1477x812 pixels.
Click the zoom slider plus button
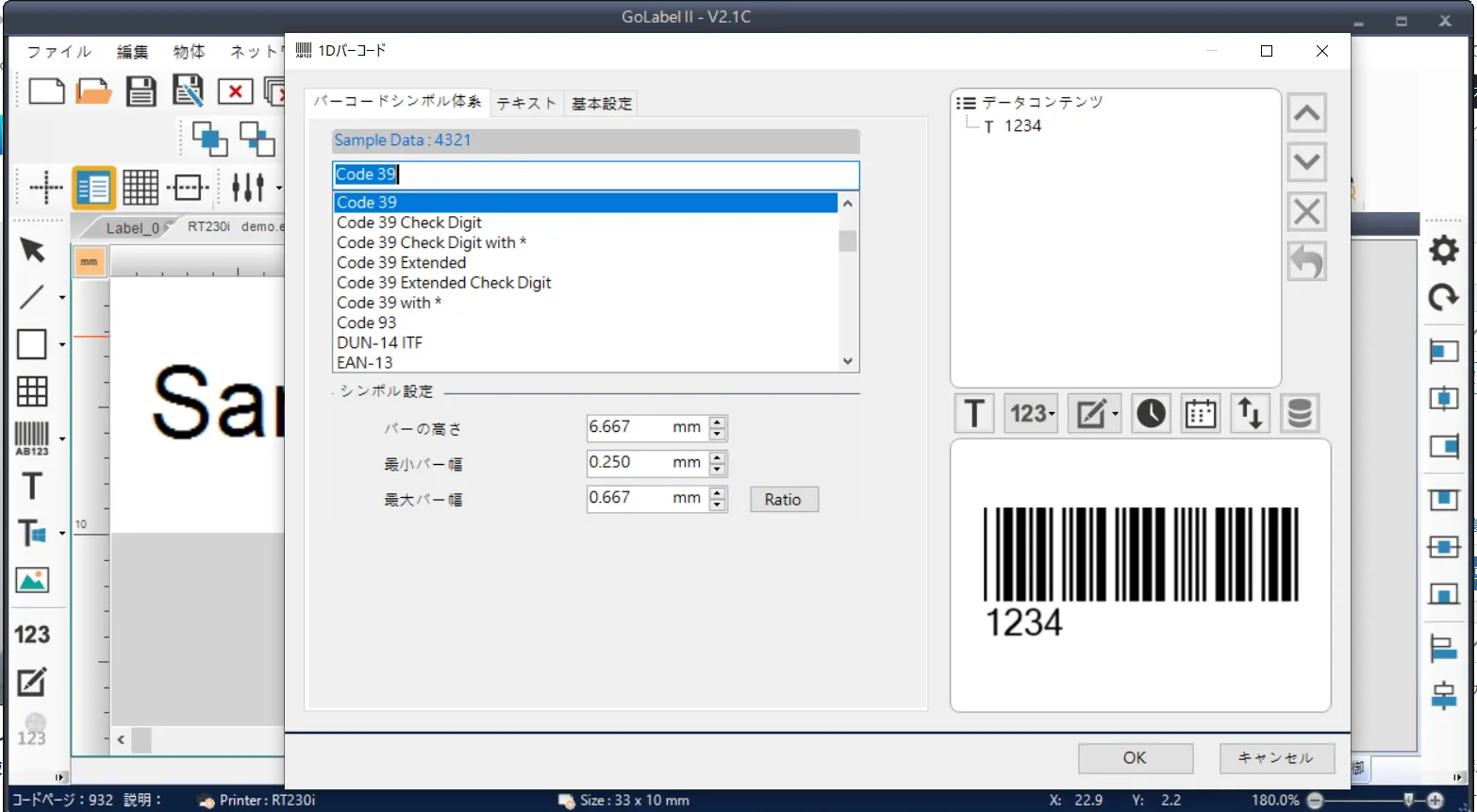pos(1436,801)
